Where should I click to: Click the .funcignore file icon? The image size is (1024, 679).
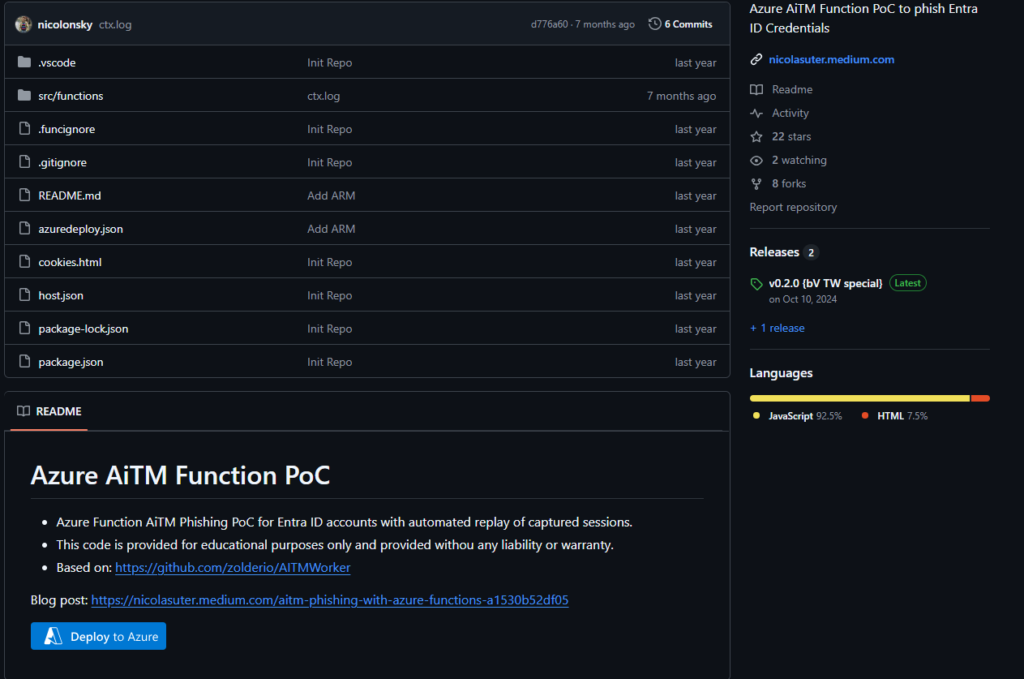pos(25,129)
